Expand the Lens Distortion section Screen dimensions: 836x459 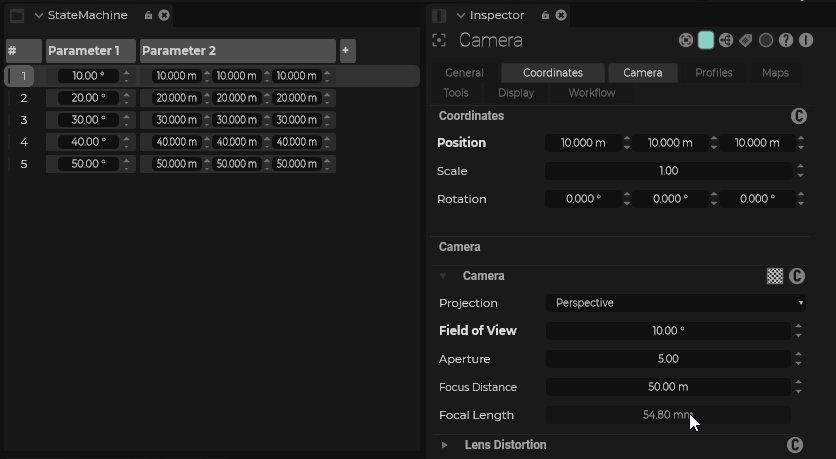(x=445, y=445)
